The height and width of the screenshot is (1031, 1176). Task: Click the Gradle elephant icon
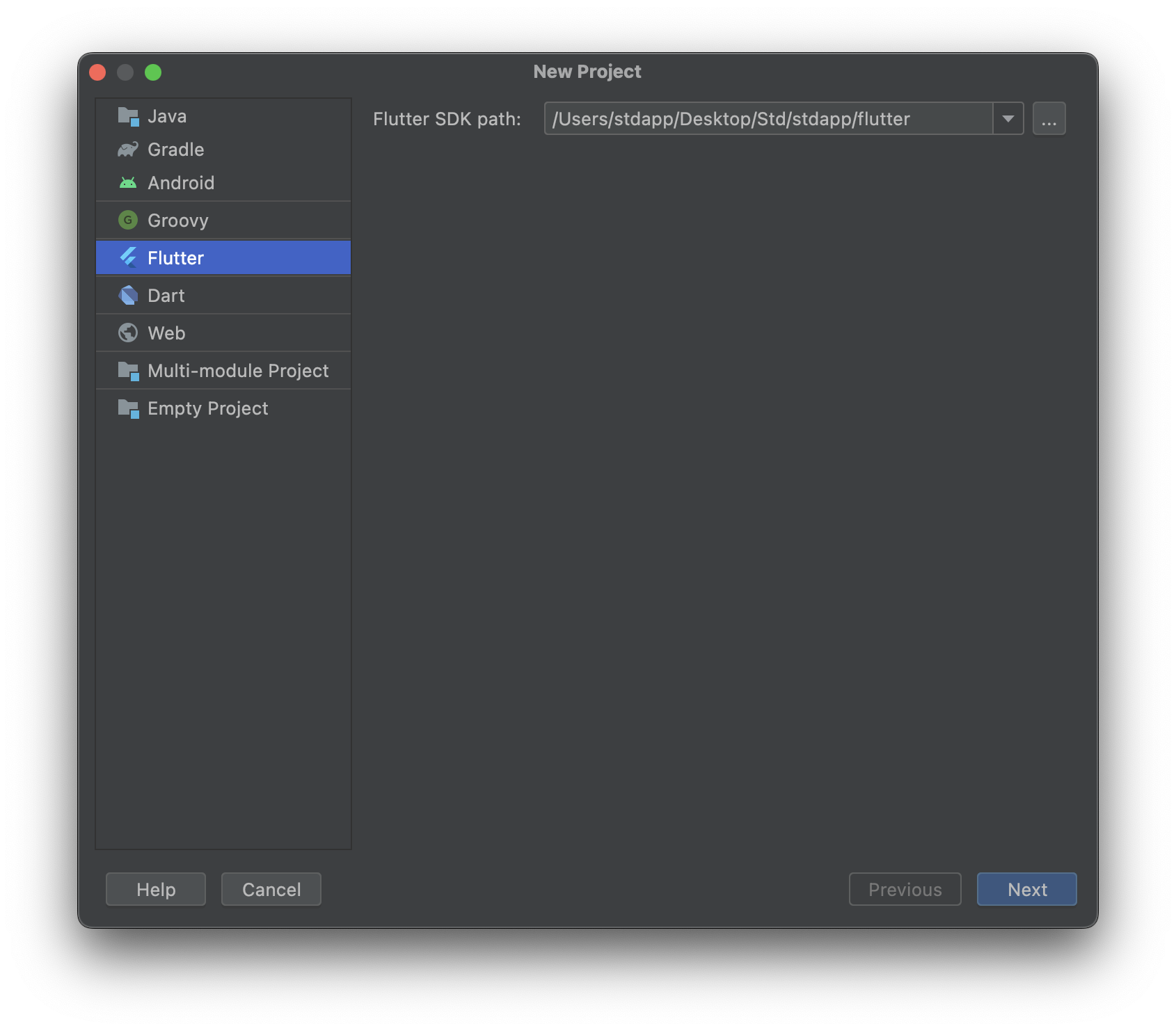click(128, 150)
